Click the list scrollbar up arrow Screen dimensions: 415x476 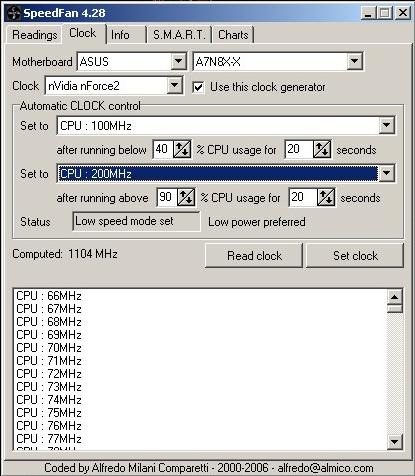pos(394,297)
